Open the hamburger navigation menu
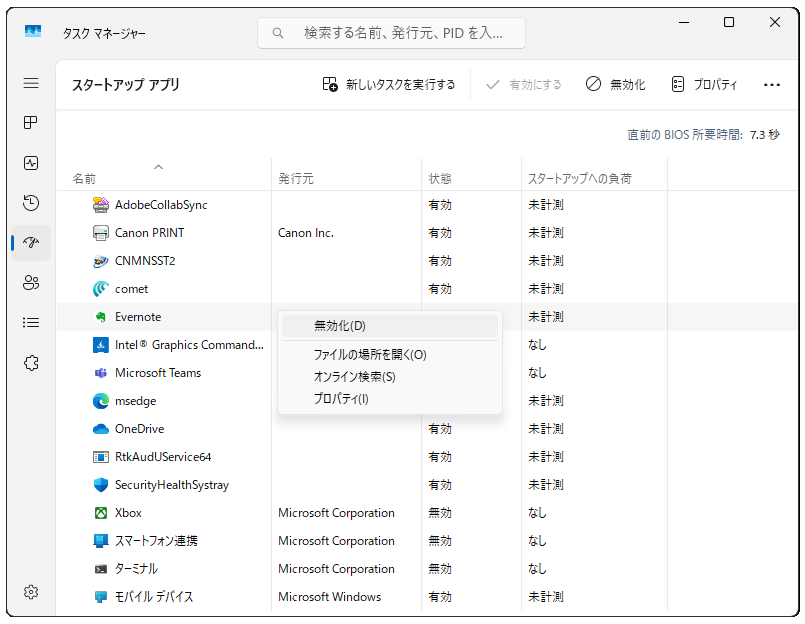 click(31, 84)
